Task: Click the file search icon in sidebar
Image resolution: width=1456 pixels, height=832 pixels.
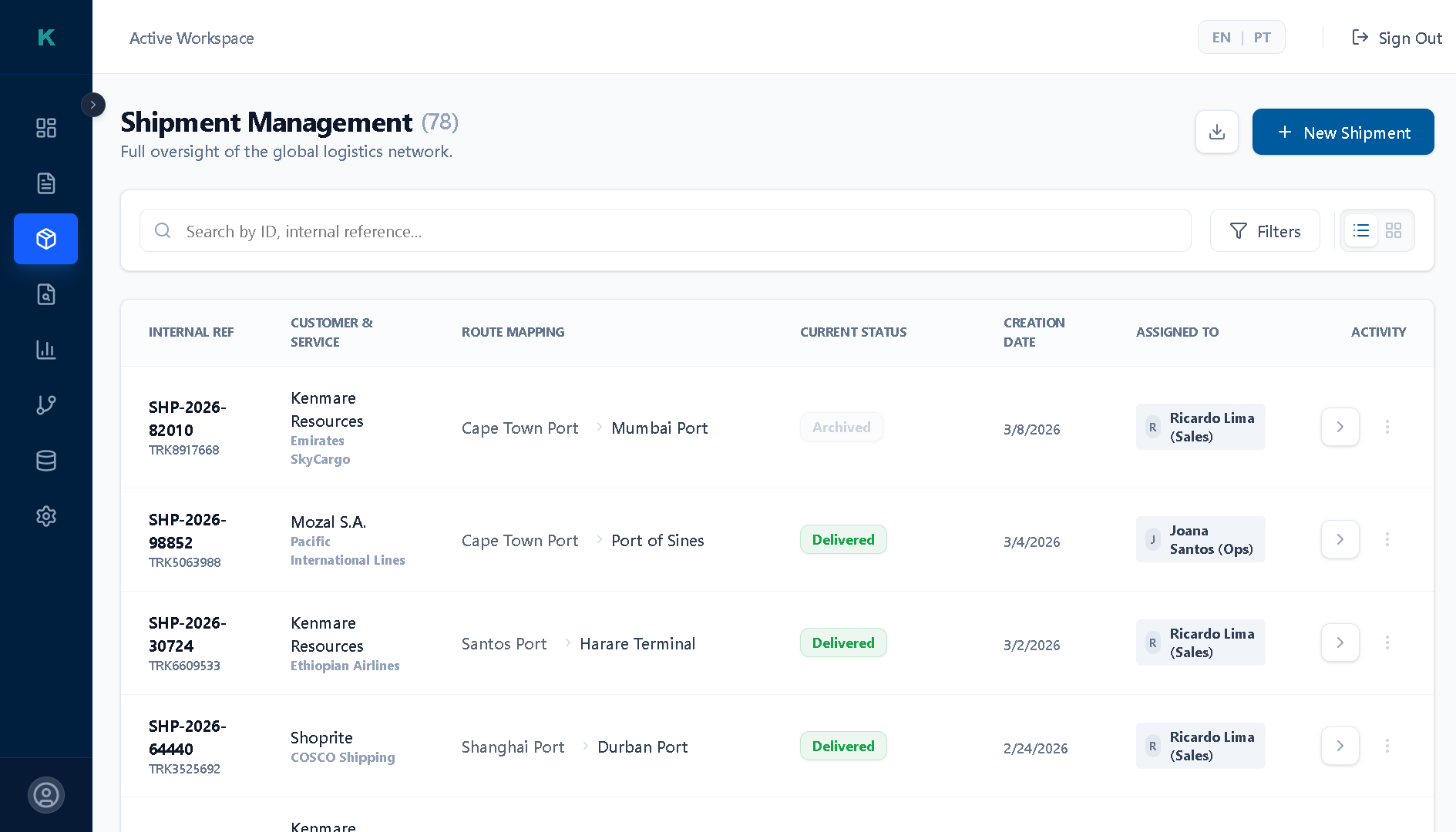Action: pos(45,294)
